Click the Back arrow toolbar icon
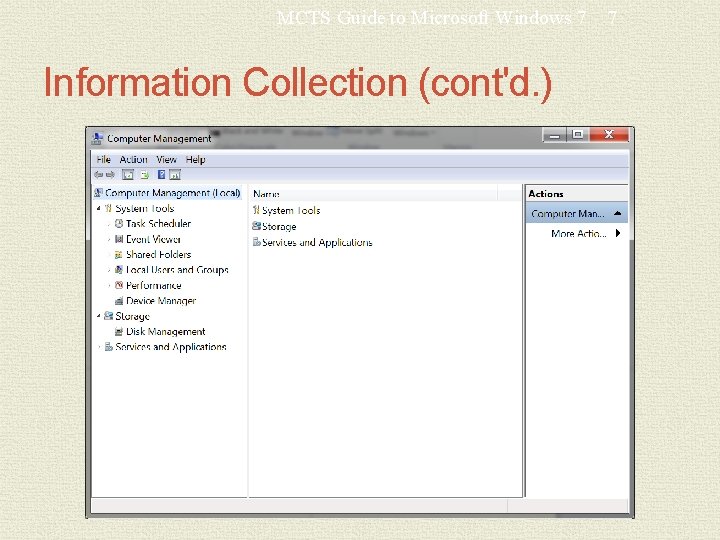Viewport: 720px width, 540px height. click(98, 174)
